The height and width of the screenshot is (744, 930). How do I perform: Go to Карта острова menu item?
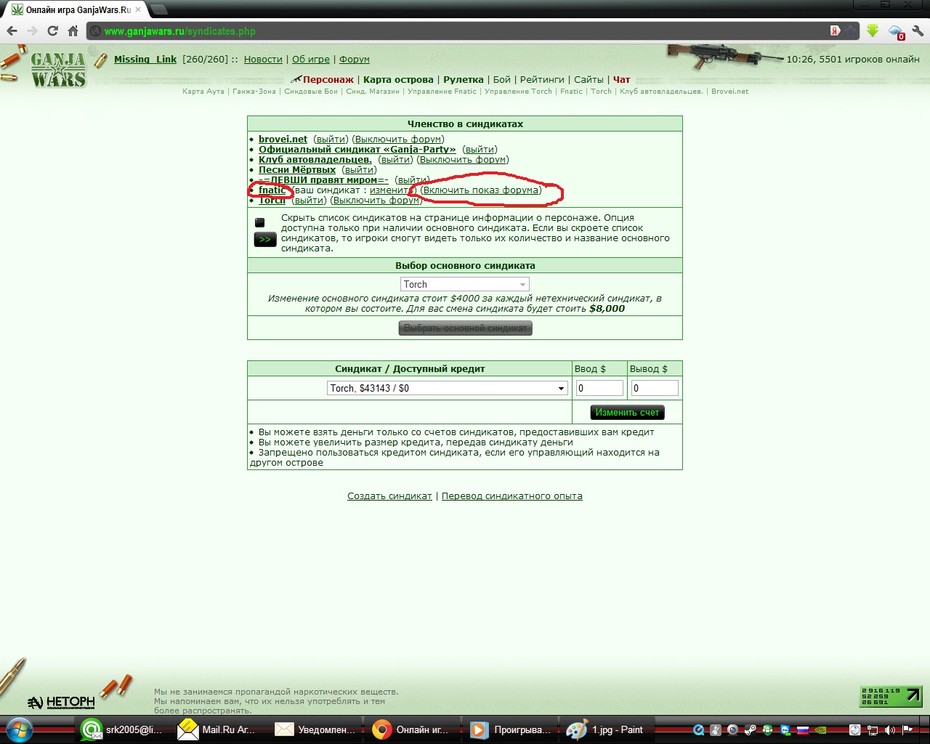[x=398, y=80]
